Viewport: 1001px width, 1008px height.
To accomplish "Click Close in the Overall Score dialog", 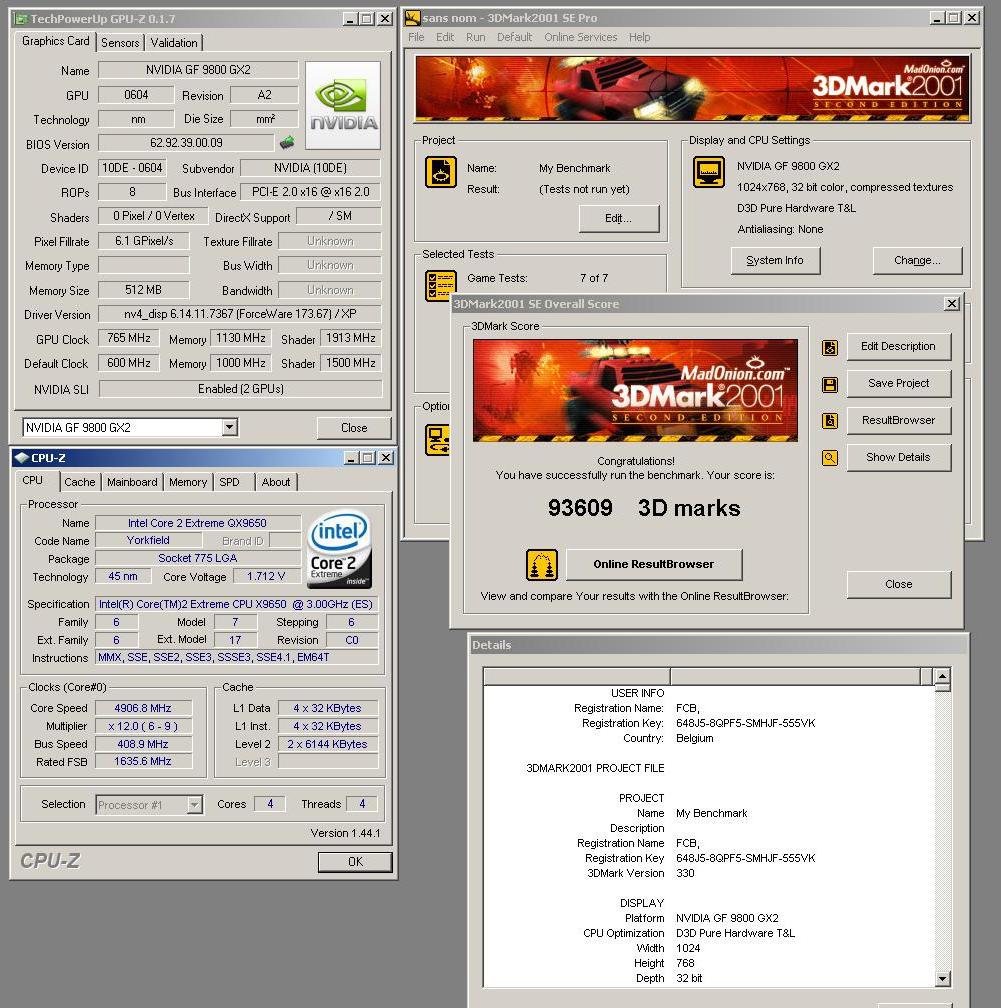I will (898, 584).
